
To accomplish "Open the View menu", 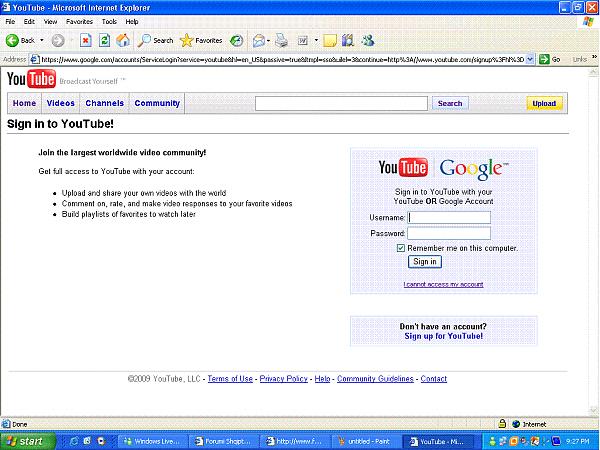I will (50, 21).
